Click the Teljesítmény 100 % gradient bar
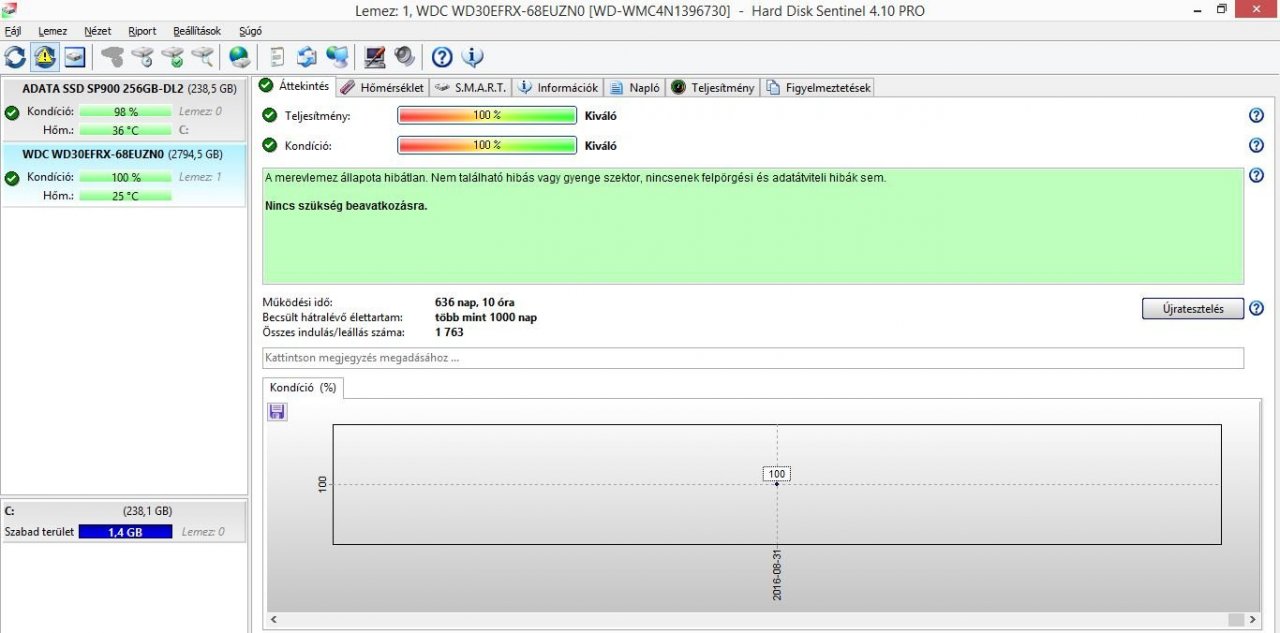 (x=487, y=115)
